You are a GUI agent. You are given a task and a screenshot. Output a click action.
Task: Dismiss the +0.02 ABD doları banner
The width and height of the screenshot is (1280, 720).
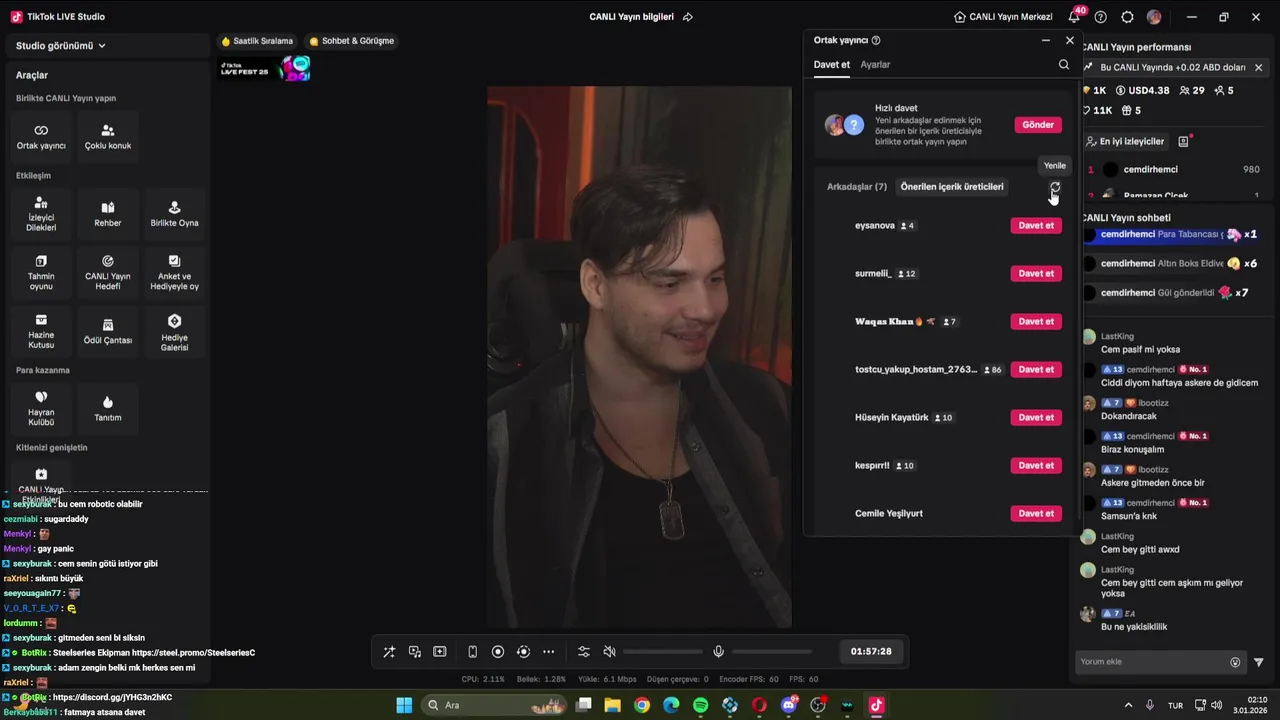[1258, 68]
